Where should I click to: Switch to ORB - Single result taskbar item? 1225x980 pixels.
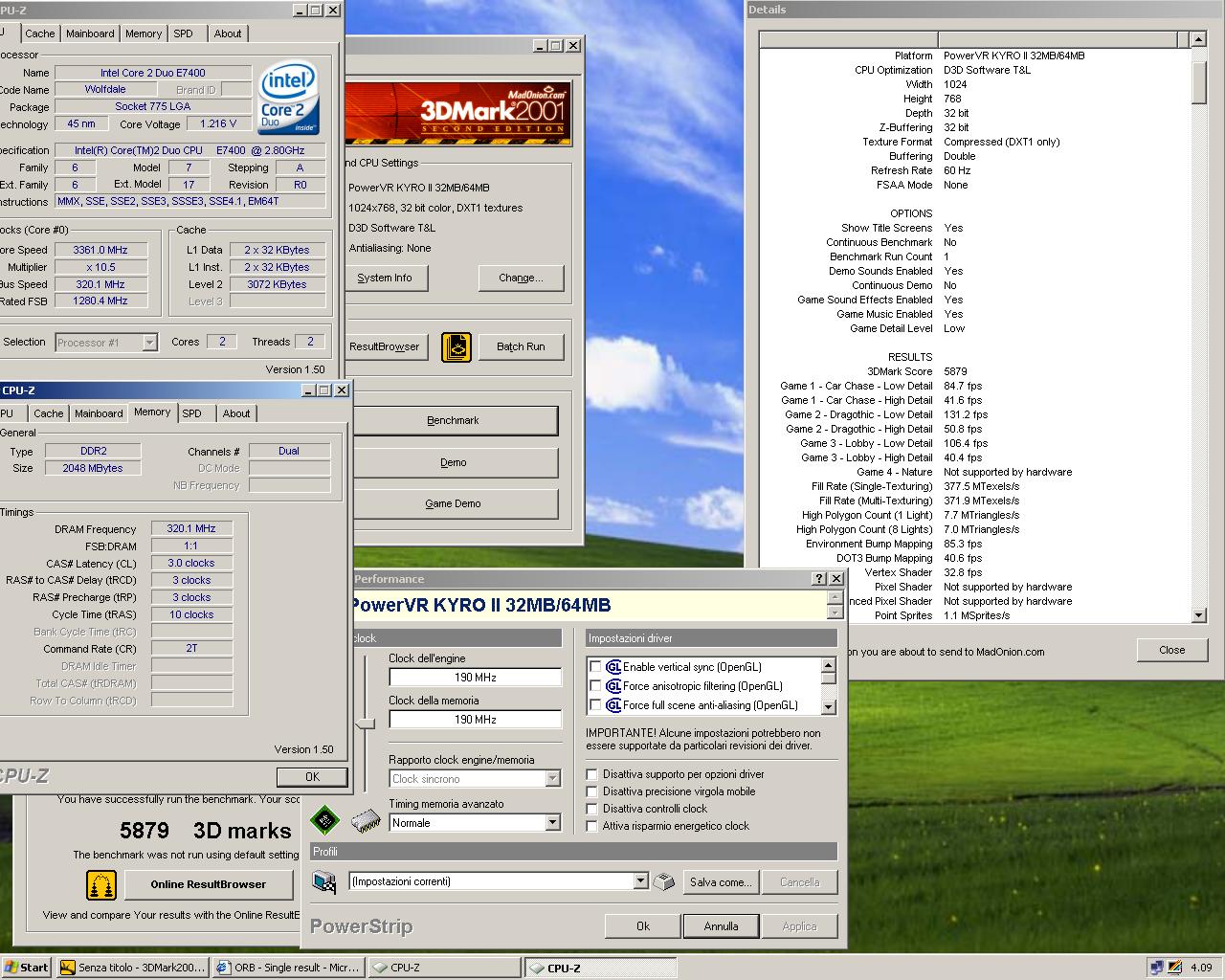pos(289,968)
